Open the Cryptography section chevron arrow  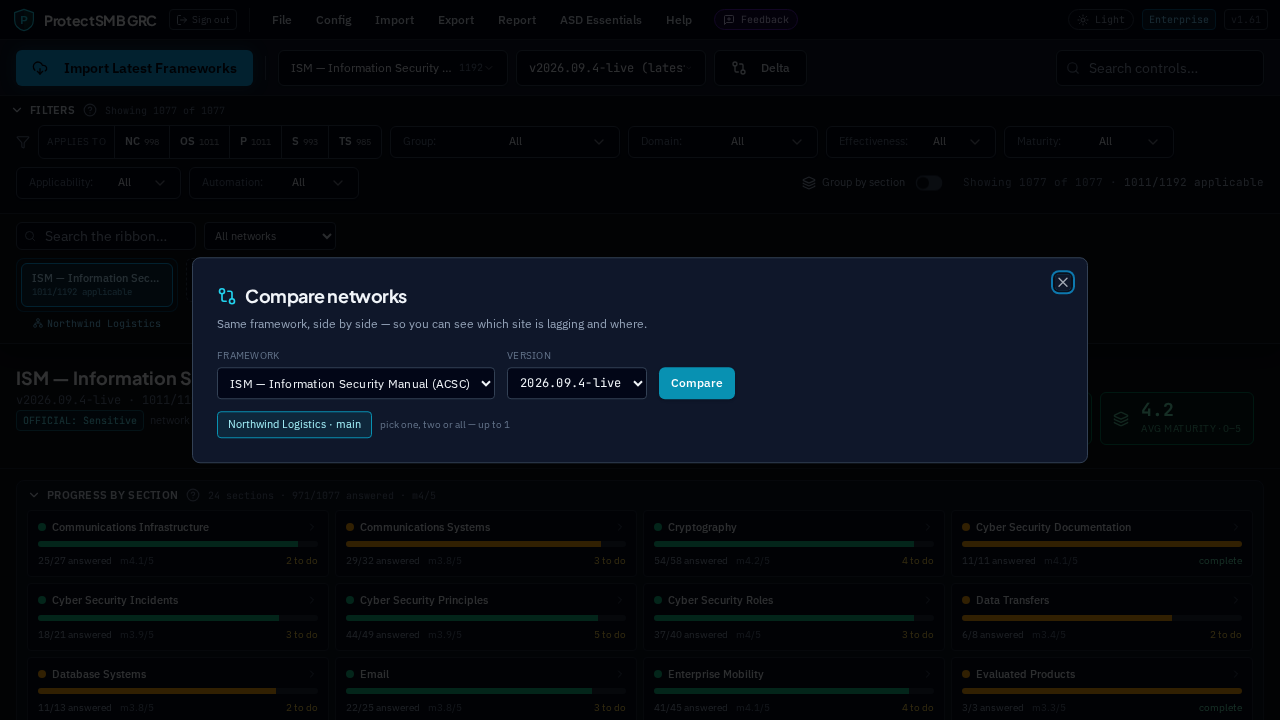(927, 527)
